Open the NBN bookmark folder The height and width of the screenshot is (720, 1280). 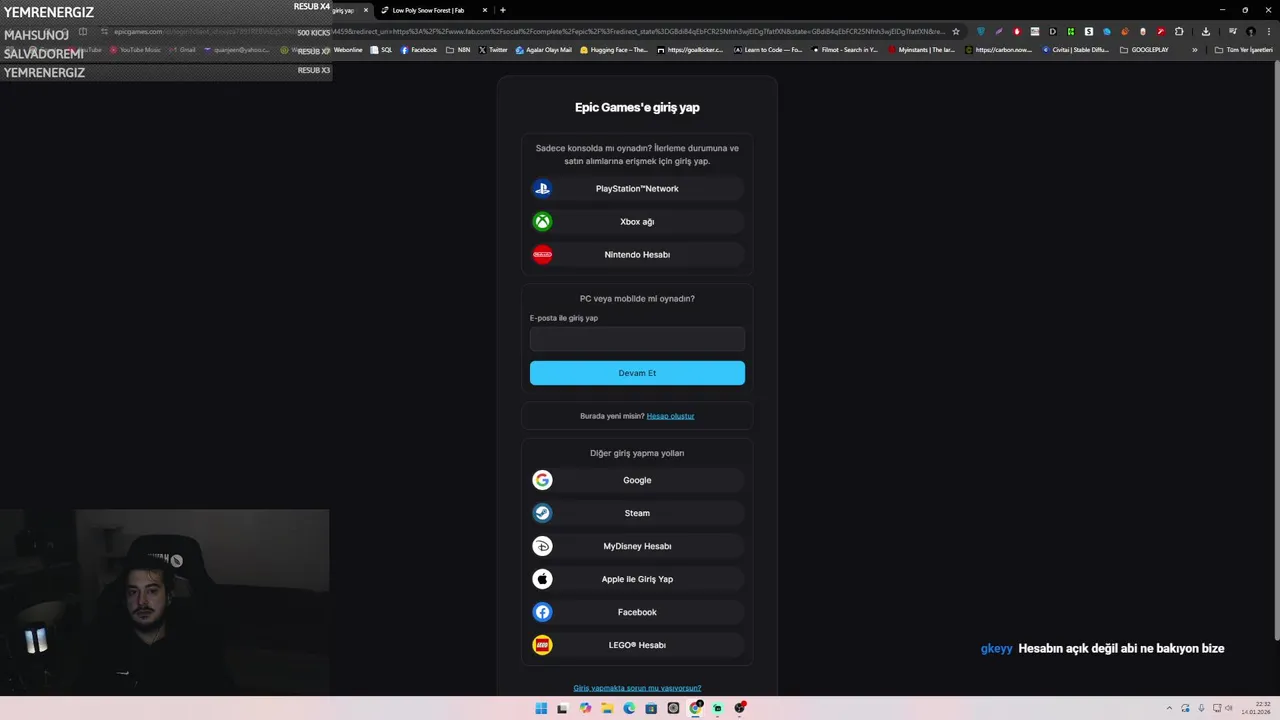click(458, 49)
